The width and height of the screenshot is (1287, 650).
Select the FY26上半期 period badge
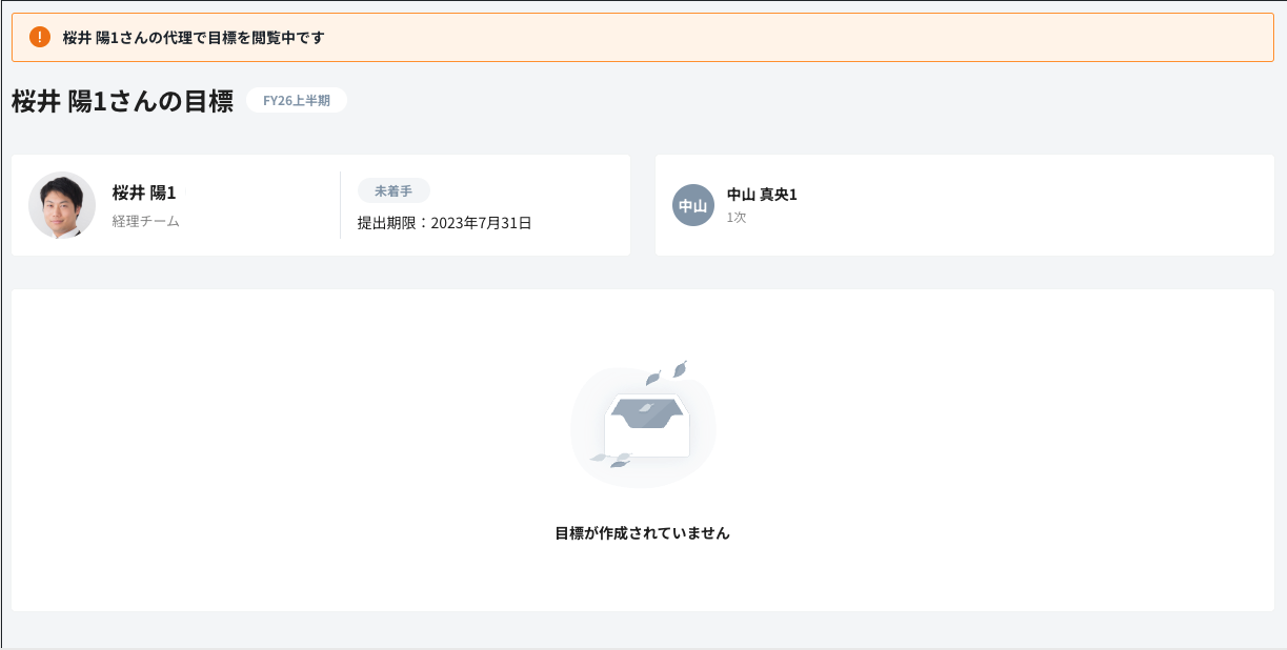pyautogui.click(x=296, y=100)
